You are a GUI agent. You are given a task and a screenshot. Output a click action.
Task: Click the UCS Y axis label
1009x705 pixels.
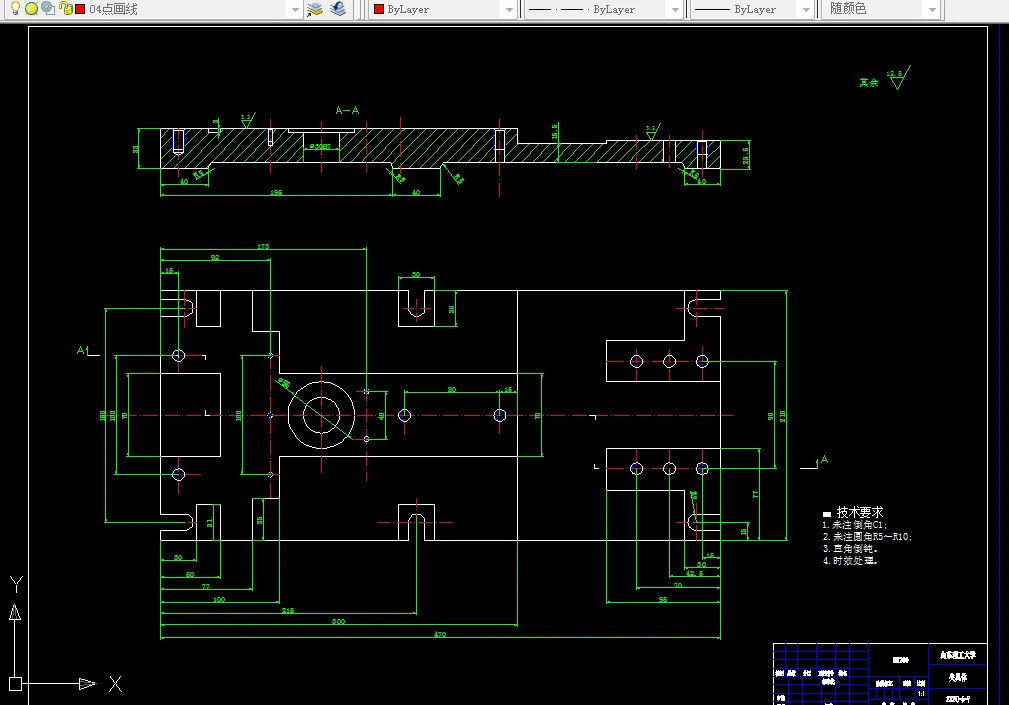(16, 584)
